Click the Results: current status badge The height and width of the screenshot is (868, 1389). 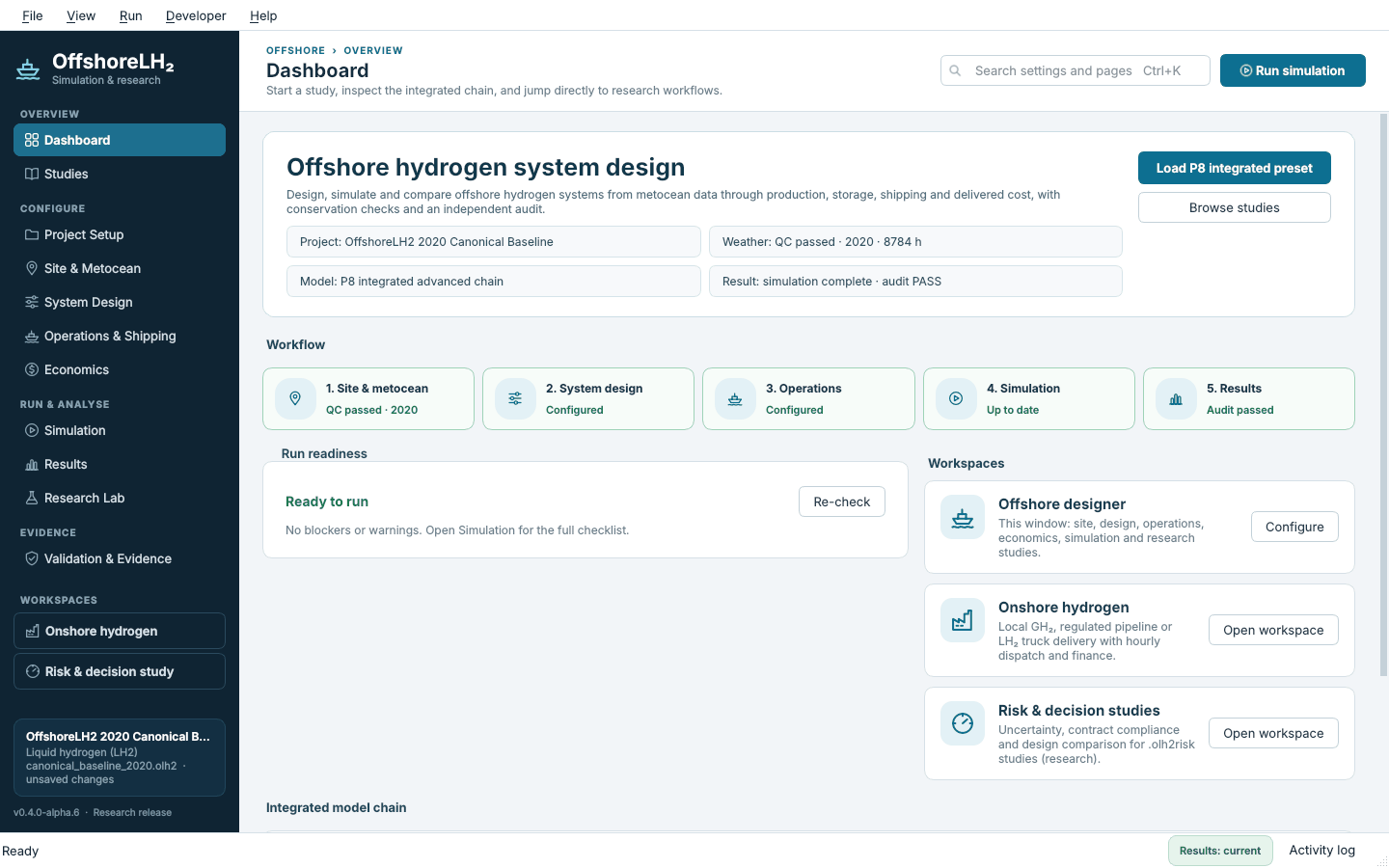point(1220,851)
